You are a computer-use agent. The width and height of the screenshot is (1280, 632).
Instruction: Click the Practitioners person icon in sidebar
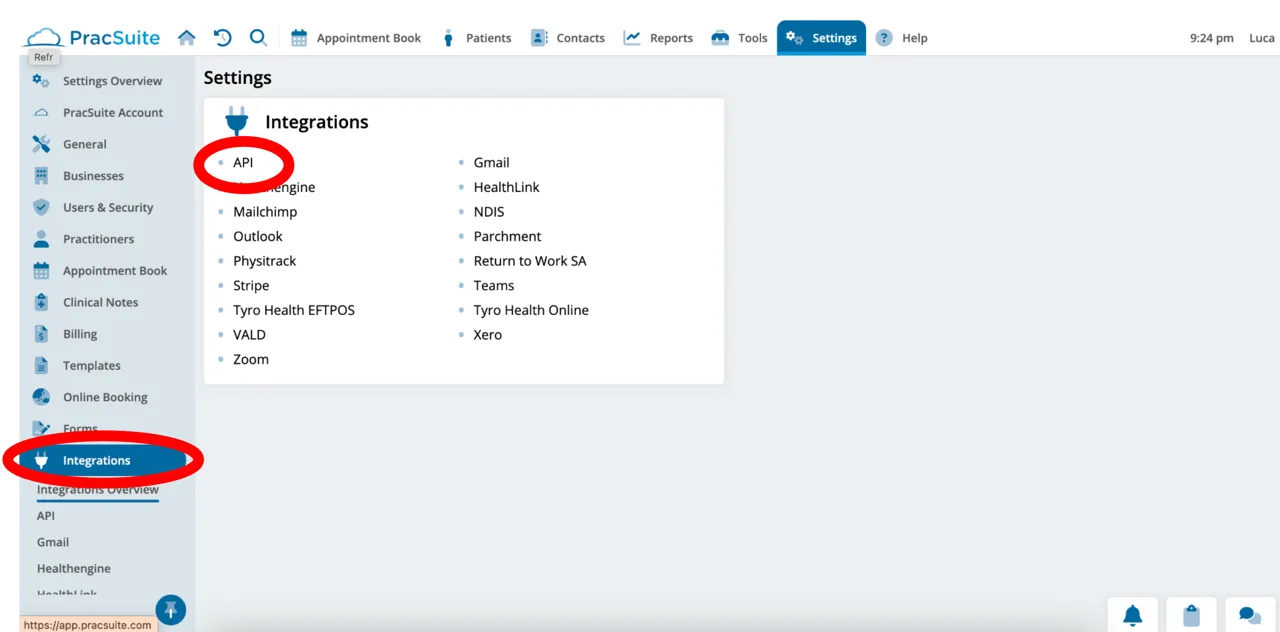[x=41, y=239]
